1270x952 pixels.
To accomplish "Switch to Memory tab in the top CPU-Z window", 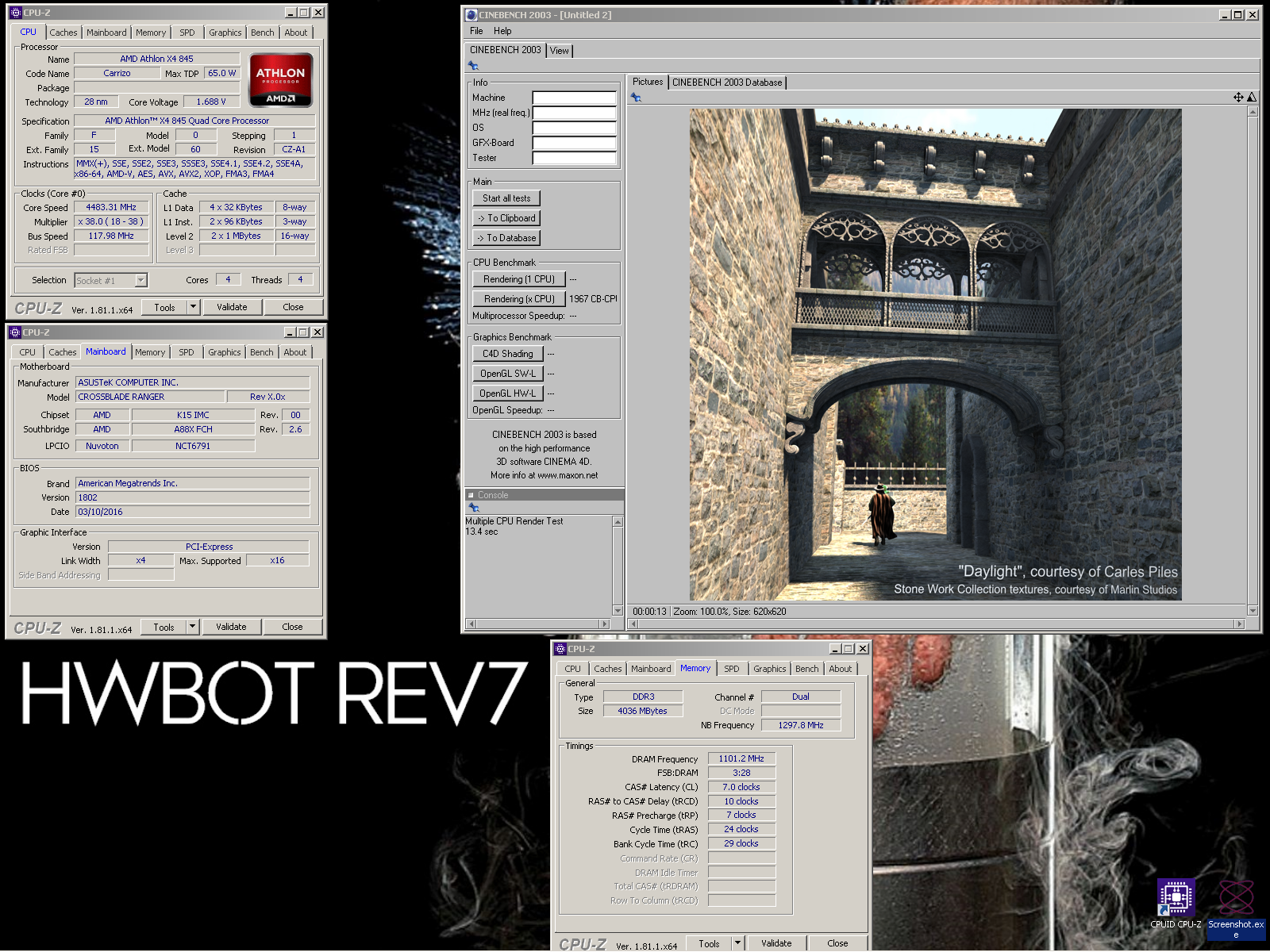I will (x=151, y=33).
